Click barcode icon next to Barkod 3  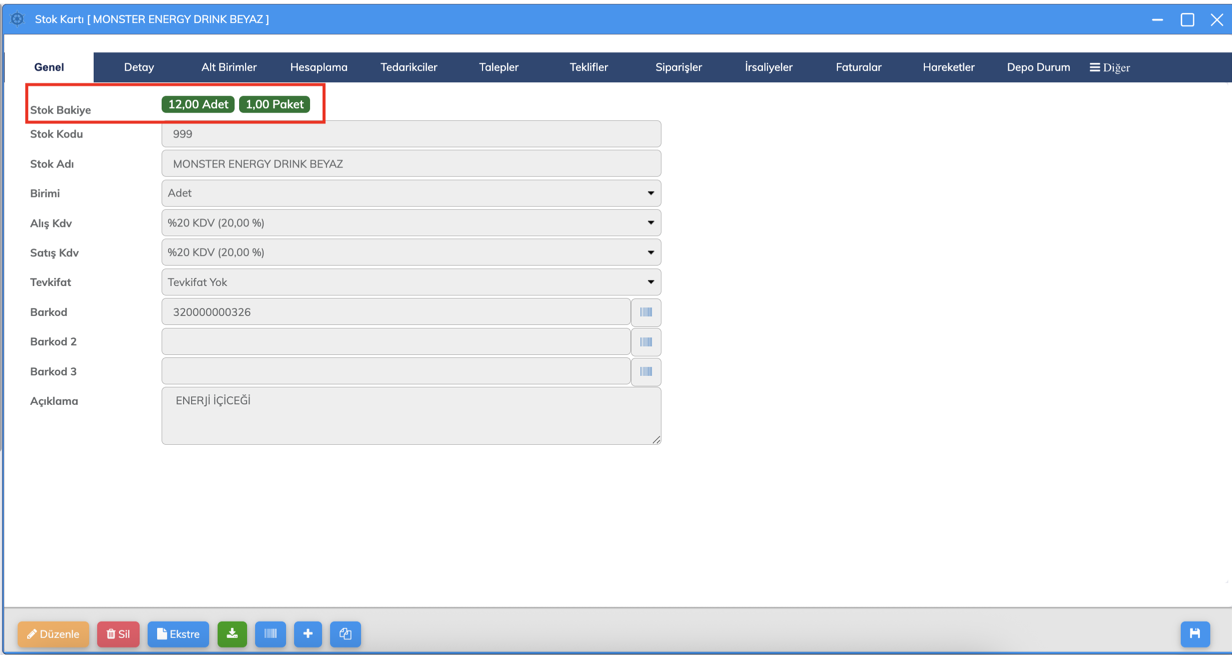click(646, 372)
